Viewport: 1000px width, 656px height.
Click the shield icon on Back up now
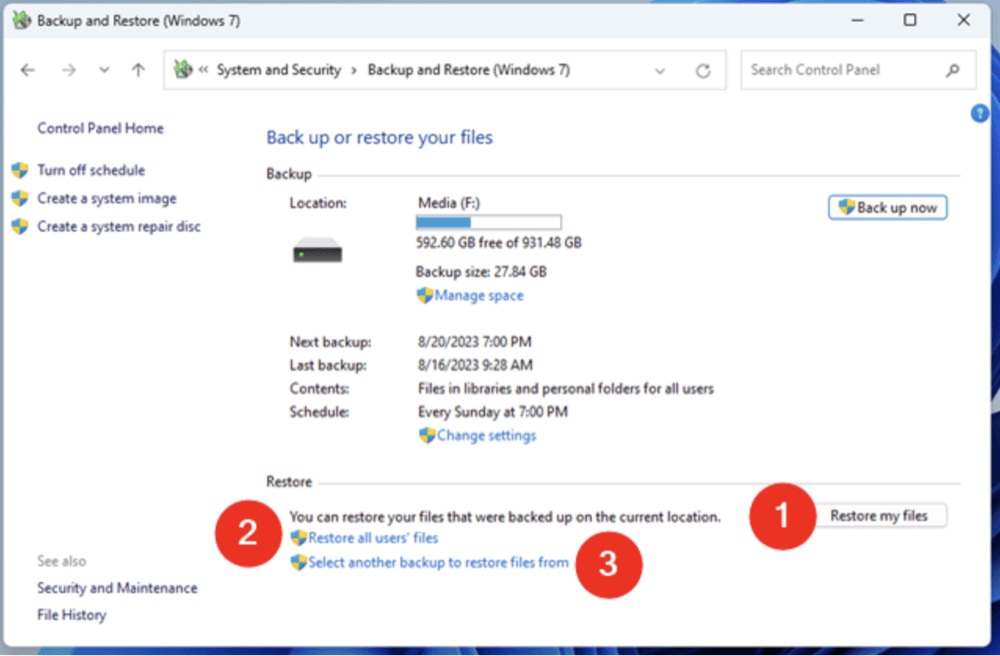(x=846, y=207)
